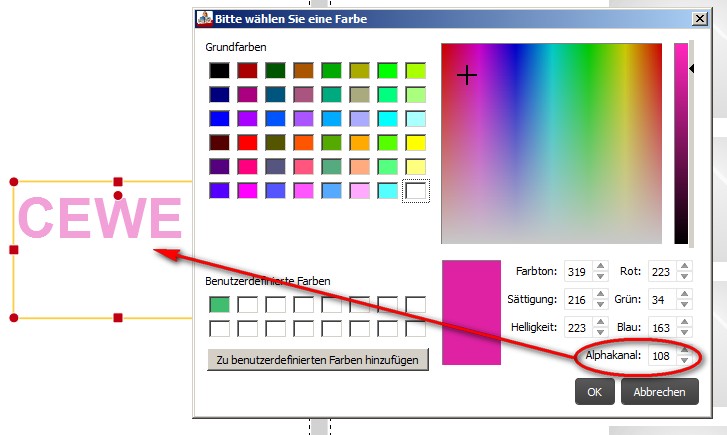The height and width of the screenshot is (435, 727).
Task: Click the Sättigung value field
Action: pos(578,300)
